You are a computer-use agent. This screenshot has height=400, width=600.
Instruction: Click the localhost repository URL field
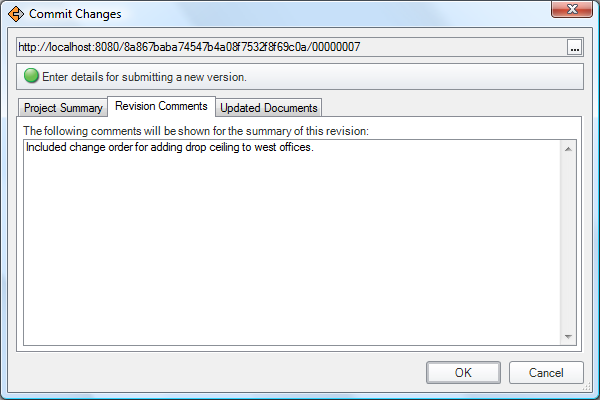point(292,47)
